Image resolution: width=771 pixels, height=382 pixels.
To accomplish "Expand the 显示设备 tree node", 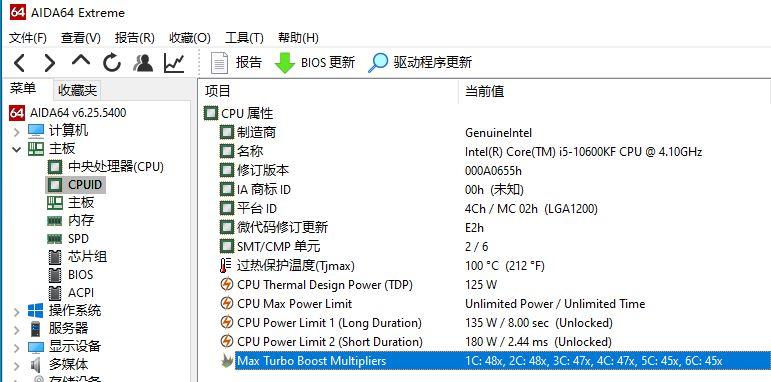I will point(16,347).
